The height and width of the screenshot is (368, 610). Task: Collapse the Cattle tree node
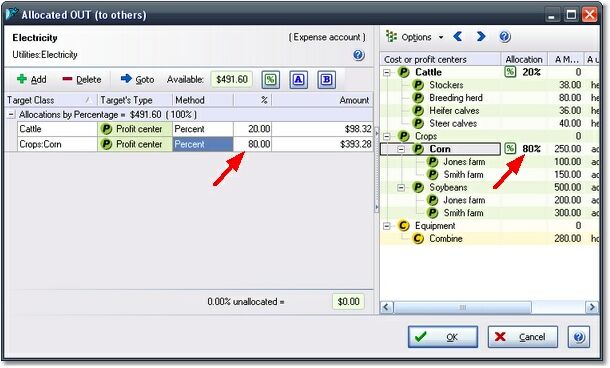click(x=387, y=72)
